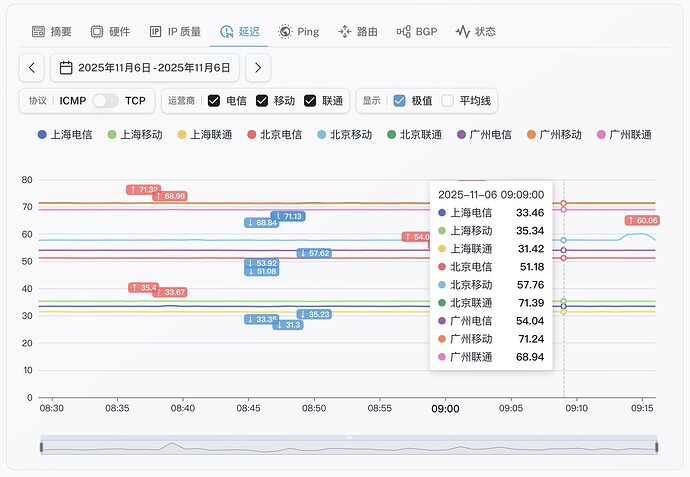Click the min marker 57.62
This screenshot has width=690, height=477.
pos(314,253)
